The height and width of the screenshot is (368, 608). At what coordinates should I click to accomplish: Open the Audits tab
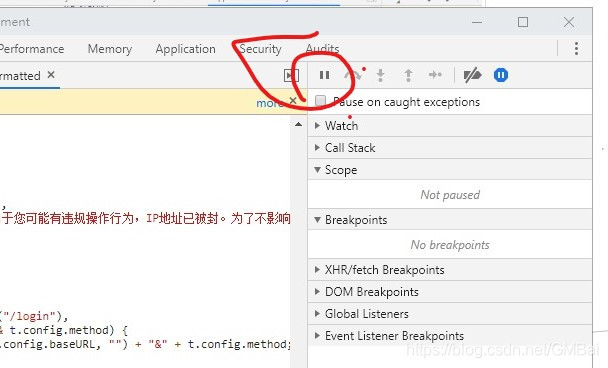322,49
